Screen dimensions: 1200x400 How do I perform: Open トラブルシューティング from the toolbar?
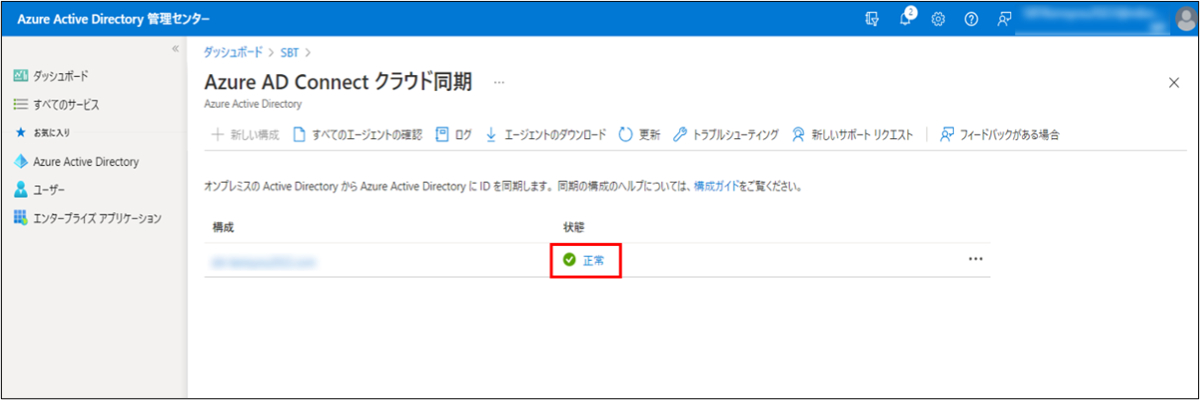click(726, 135)
